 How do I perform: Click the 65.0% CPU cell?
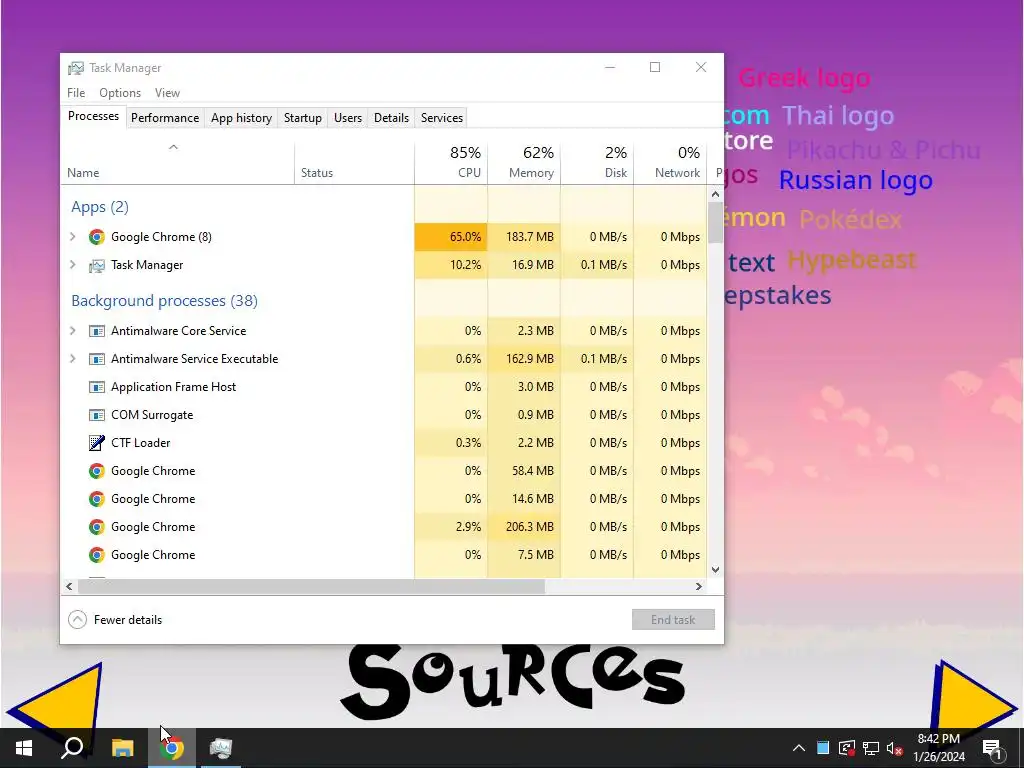(451, 237)
